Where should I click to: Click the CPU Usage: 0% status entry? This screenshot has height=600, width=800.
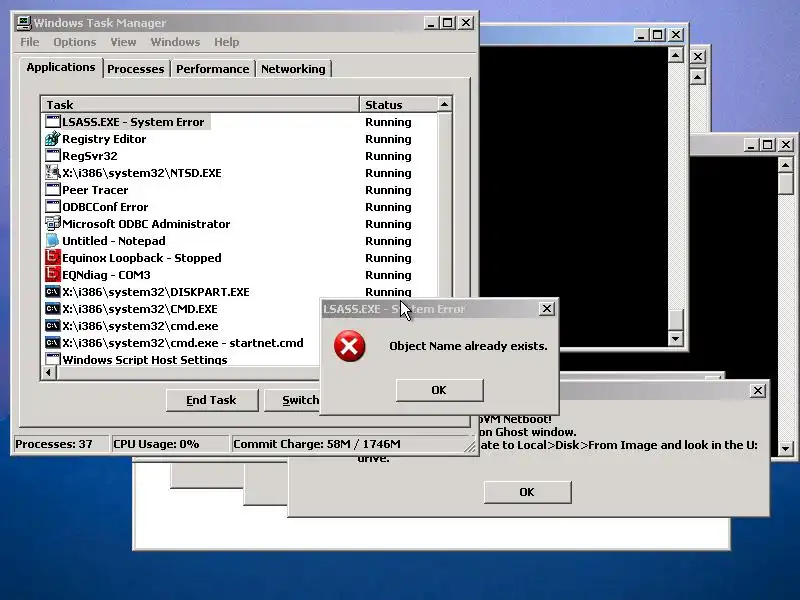[x=169, y=444]
